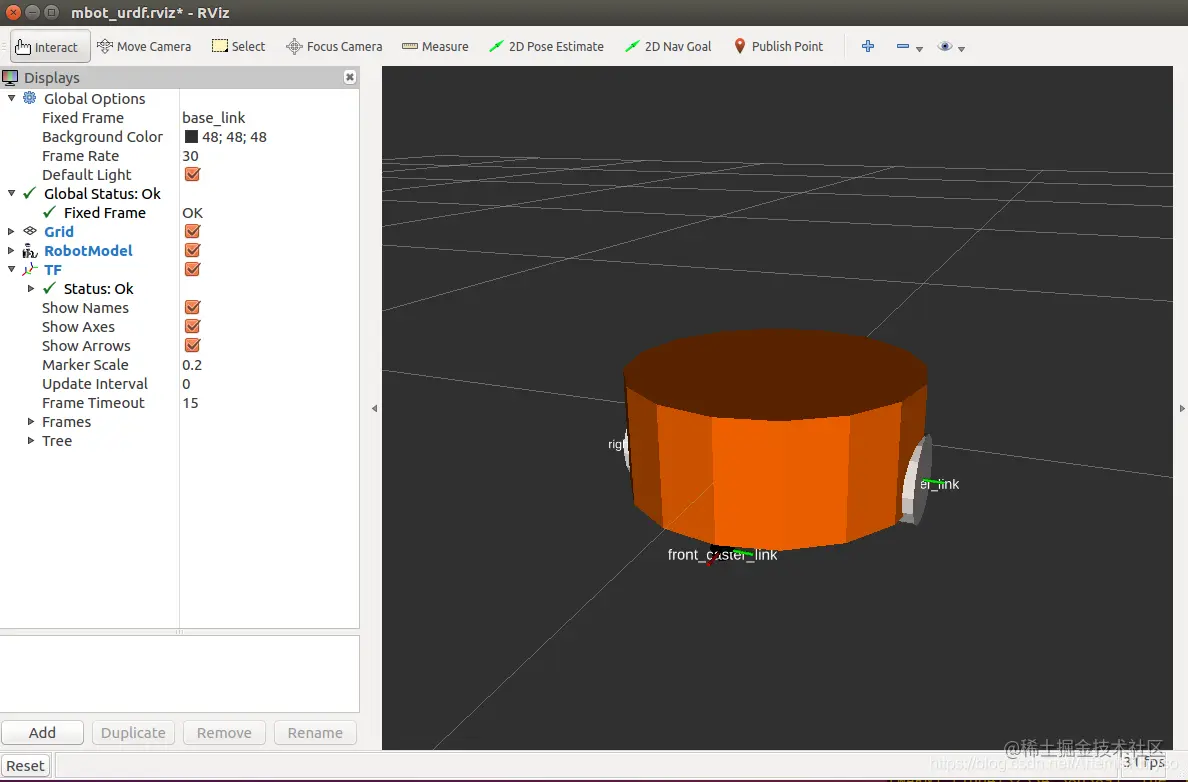Expand the Frames subtree

[30, 421]
